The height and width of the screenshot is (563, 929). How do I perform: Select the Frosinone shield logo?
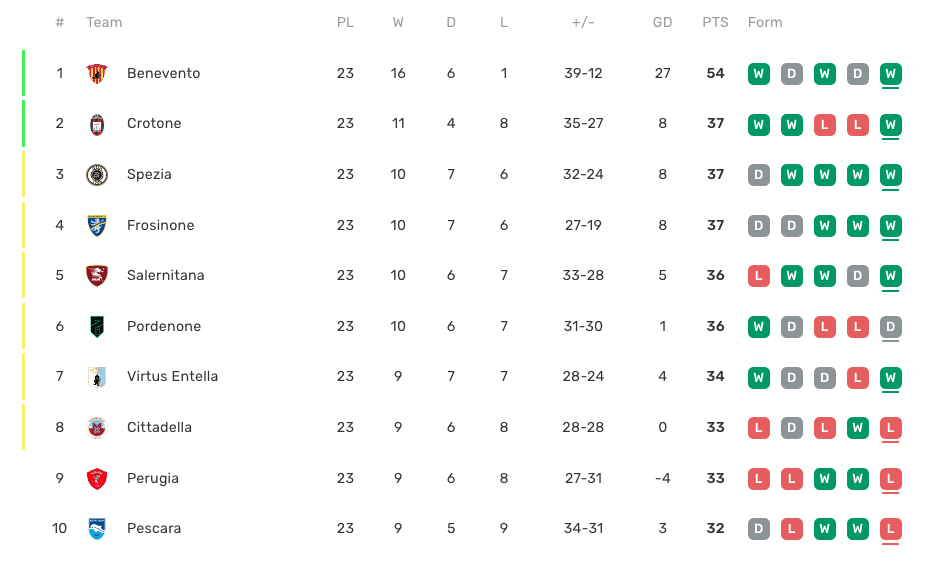click(97, 226)
